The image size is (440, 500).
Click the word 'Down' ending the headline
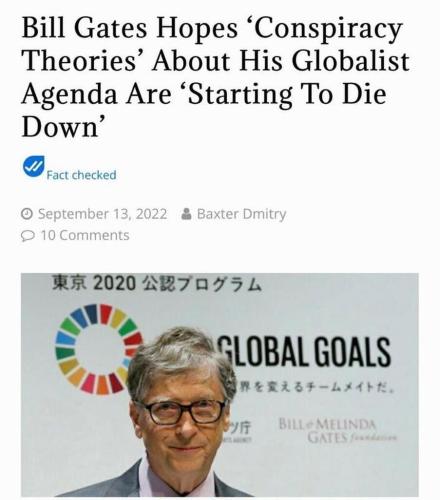click(63, 127)
